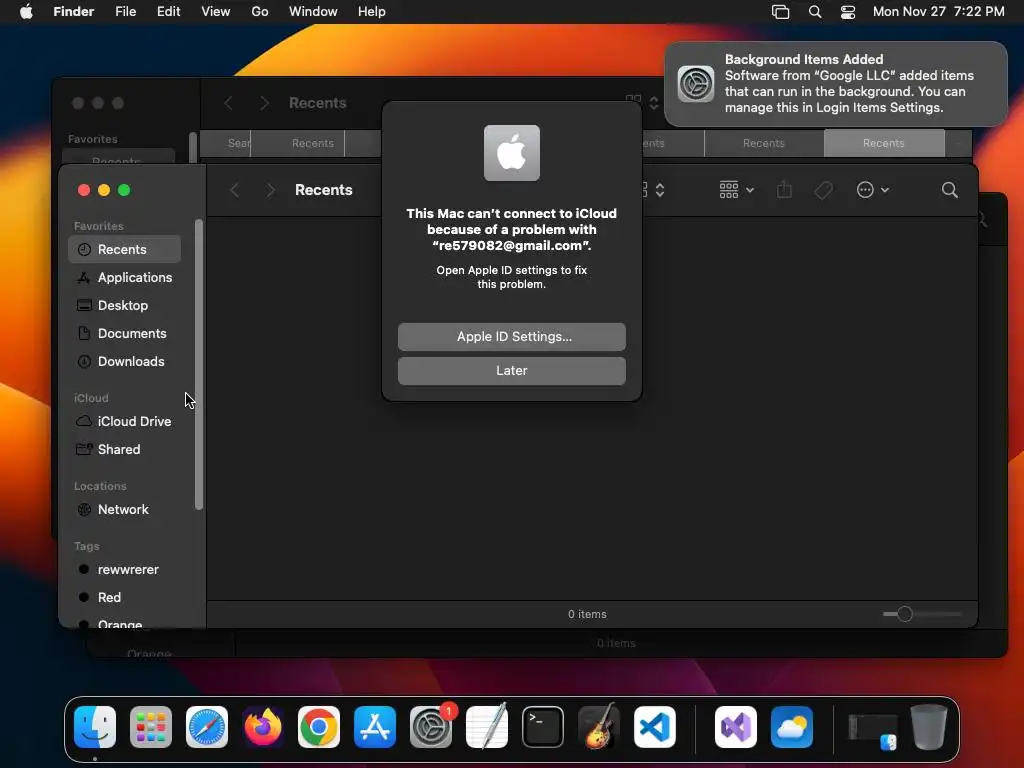
Task: Open the Edit menu
Action: tap(168, 12)
